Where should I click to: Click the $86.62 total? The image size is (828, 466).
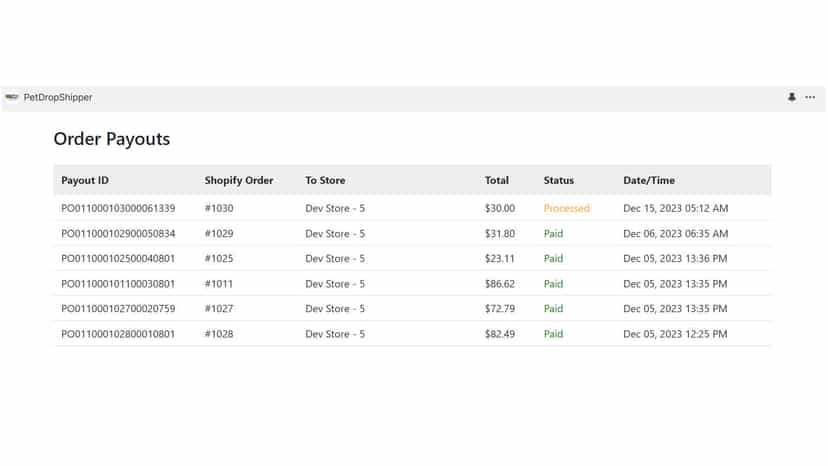coord(500,284)
